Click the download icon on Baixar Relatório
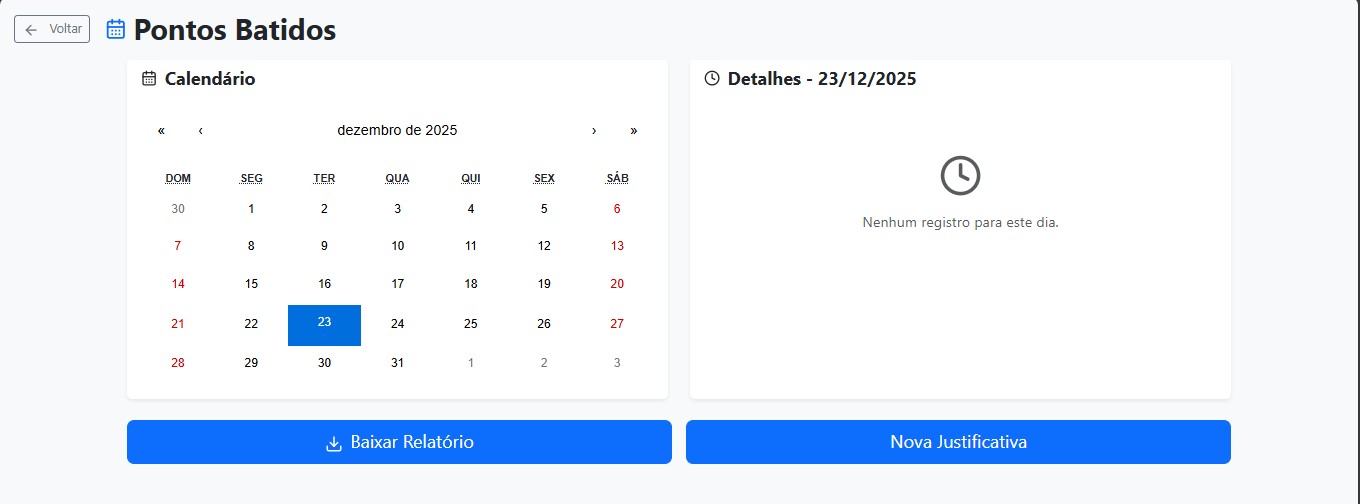This screenshot has height=504, width=1360. click(x=334, y=443)
